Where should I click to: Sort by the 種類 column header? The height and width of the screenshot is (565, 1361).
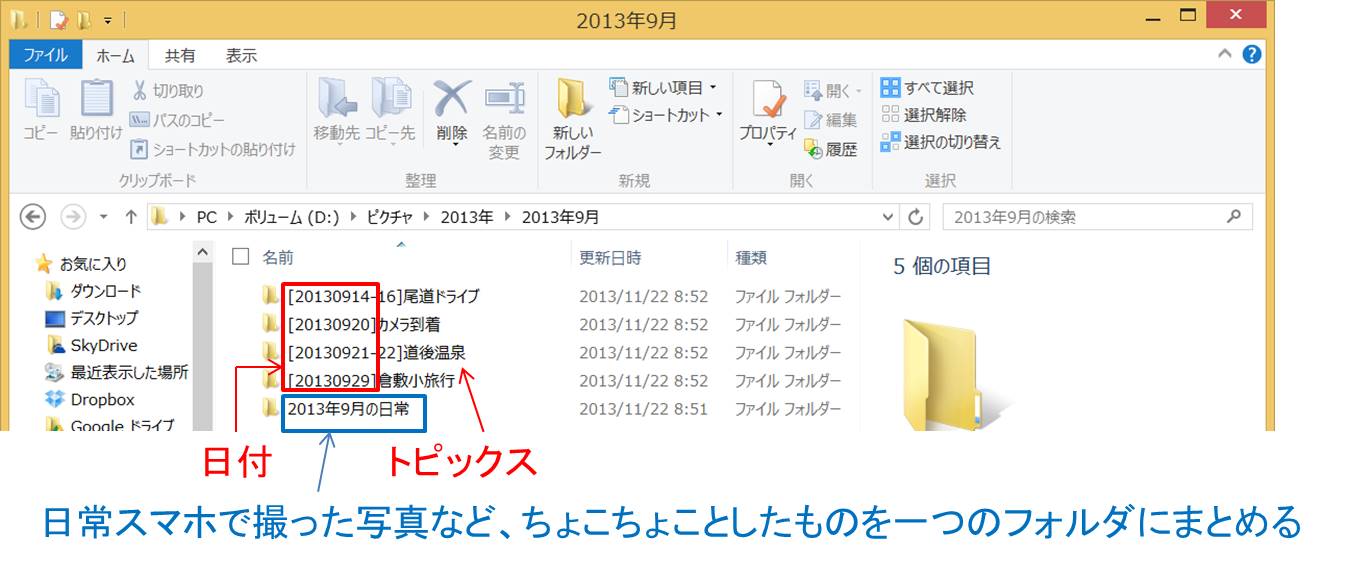[x=751, y=257]
